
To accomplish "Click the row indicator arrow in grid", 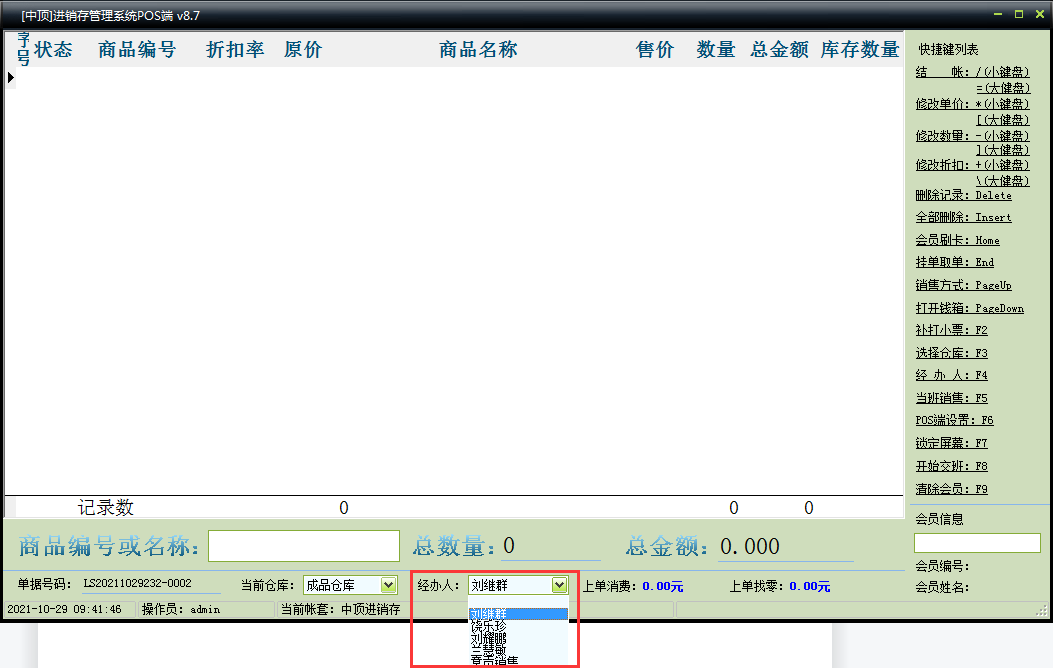I will (x=11, y=77).
